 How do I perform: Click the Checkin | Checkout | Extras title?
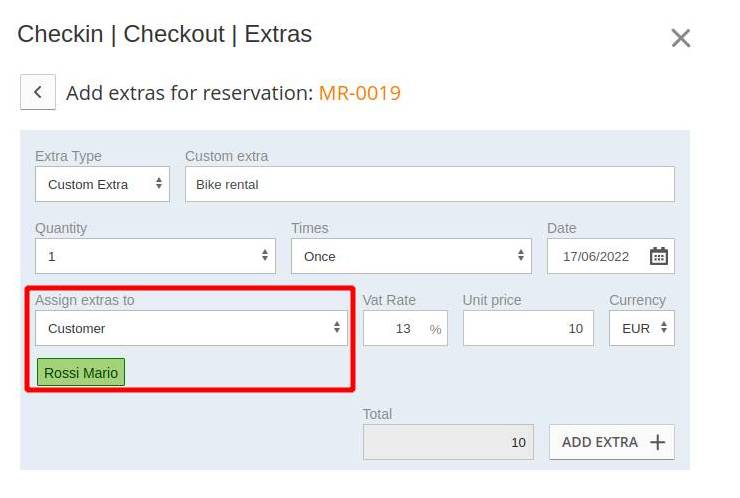(165, 34)
